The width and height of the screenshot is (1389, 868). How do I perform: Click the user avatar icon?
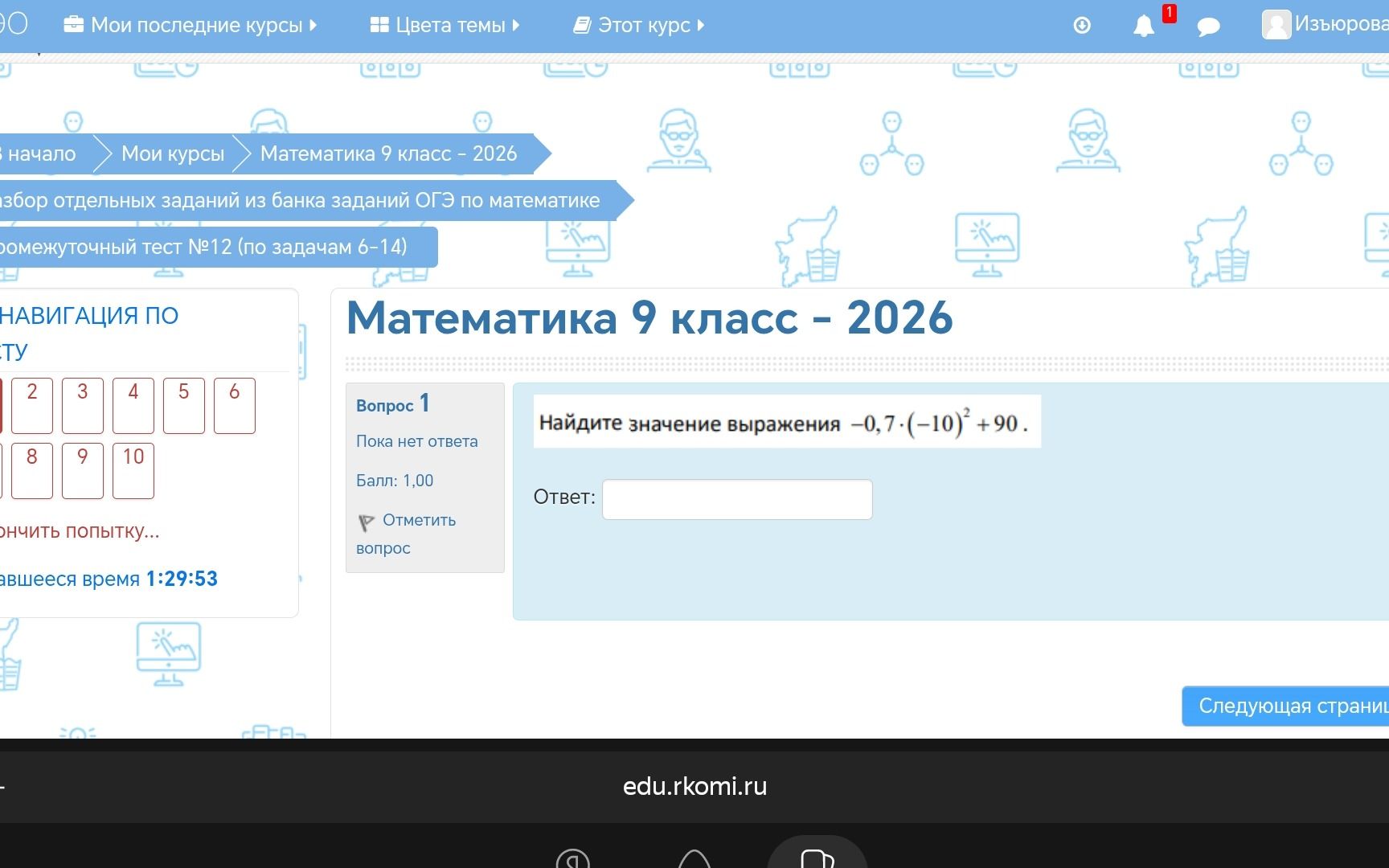click(1276, 25)
